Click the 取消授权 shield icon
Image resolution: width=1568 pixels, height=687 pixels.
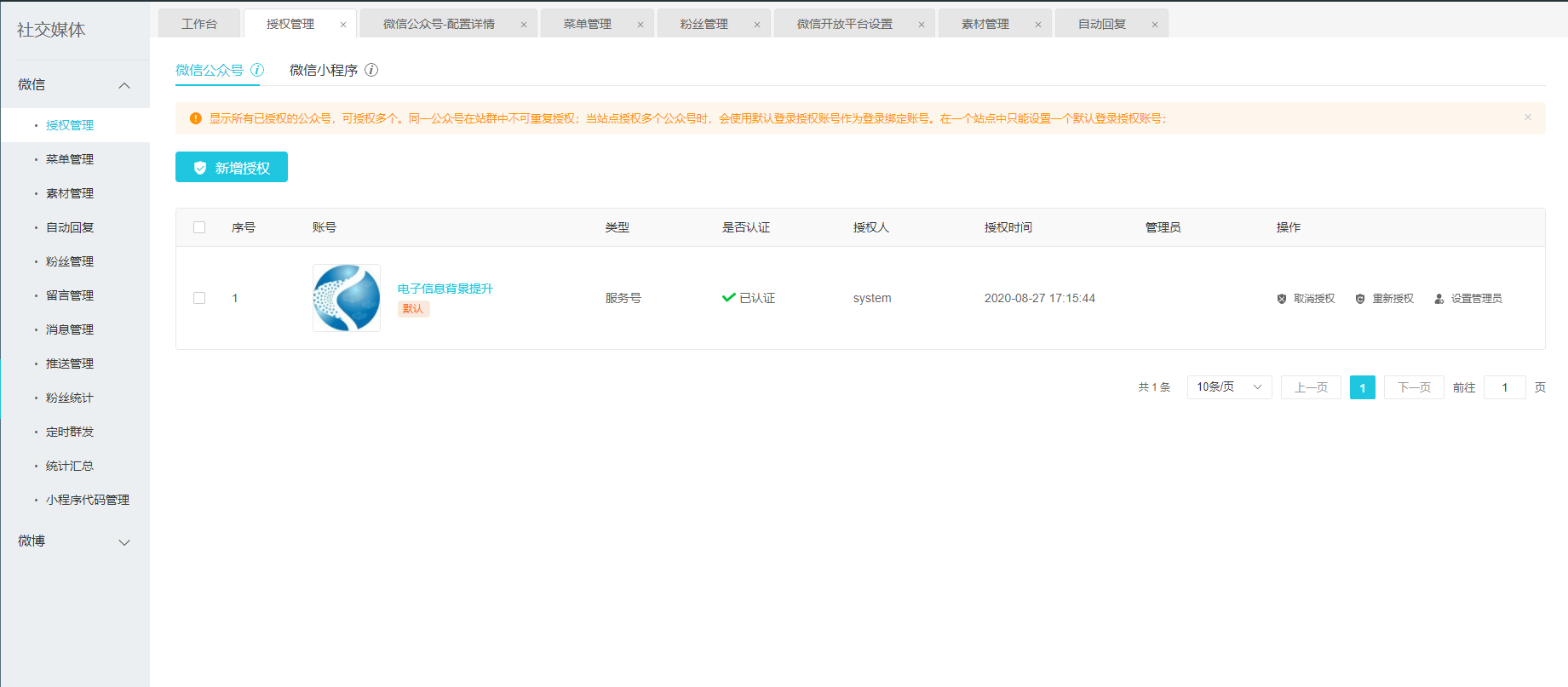(x=1282, y=299)
